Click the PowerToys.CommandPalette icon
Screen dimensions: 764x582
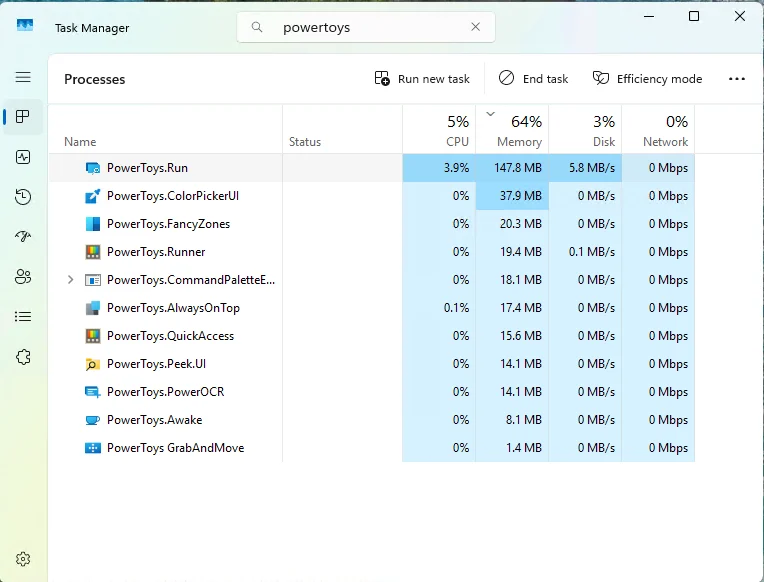click(93, 280)
